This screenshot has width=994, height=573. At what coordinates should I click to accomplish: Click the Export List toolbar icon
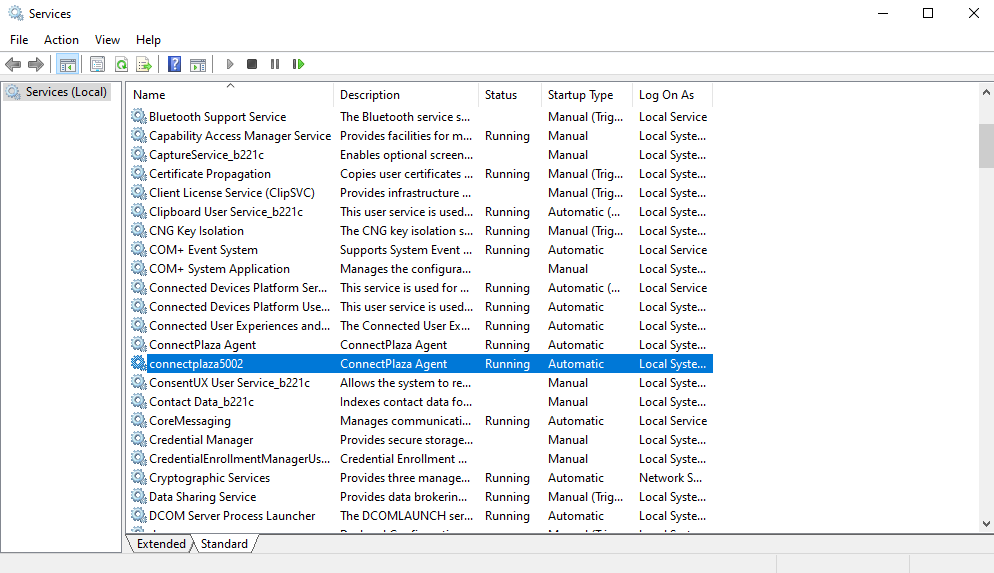(x=144, y=64)
